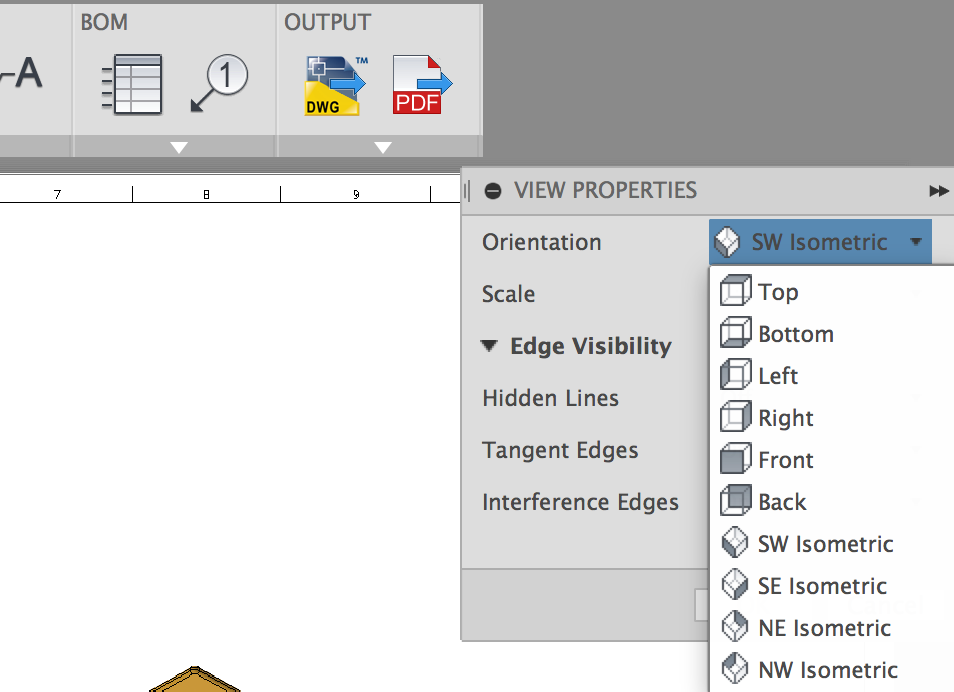The height and width of the screenshot is (692, 954).
Task: Click the Output PDF icon
Action: (x=422, y=85)
